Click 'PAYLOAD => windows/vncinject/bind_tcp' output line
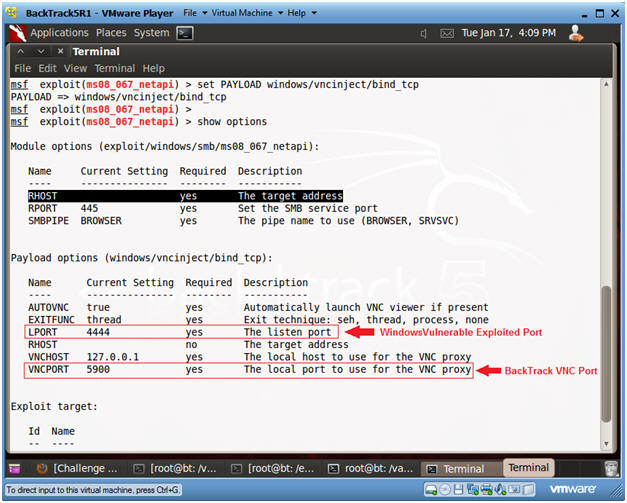 click(x=118, y=97)
